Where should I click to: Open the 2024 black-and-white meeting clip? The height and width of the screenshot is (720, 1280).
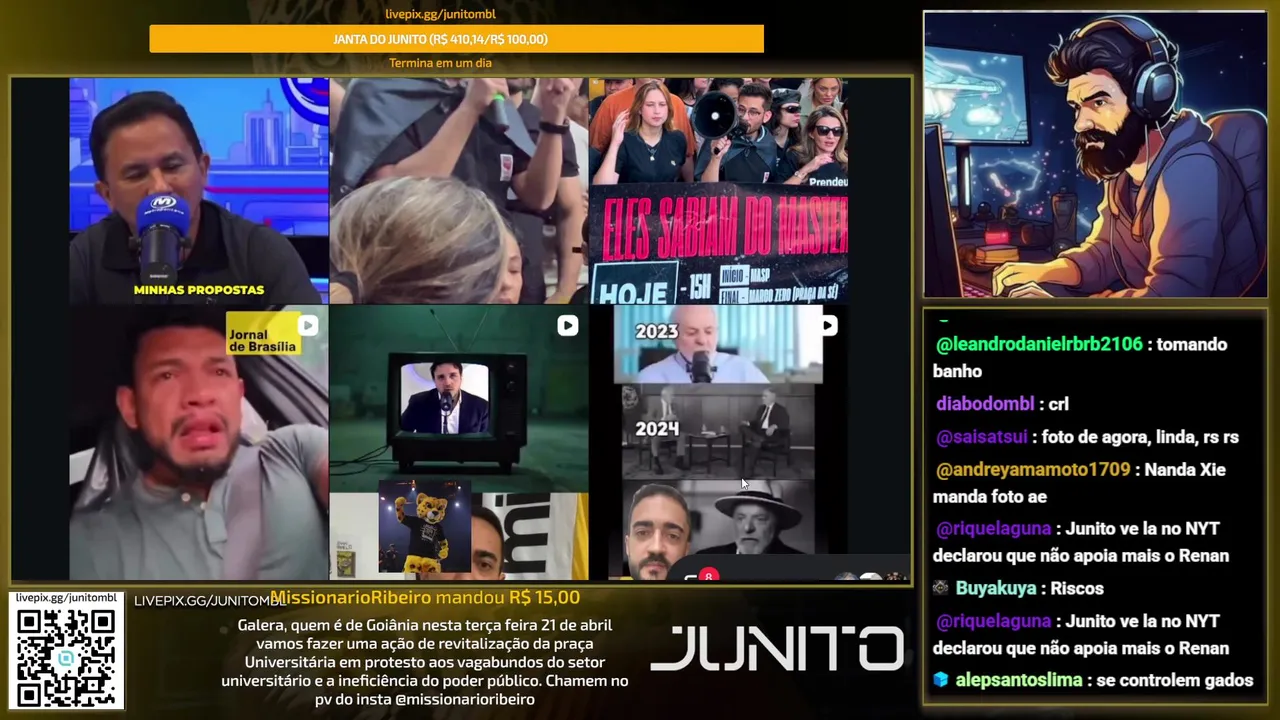point(718,432)
